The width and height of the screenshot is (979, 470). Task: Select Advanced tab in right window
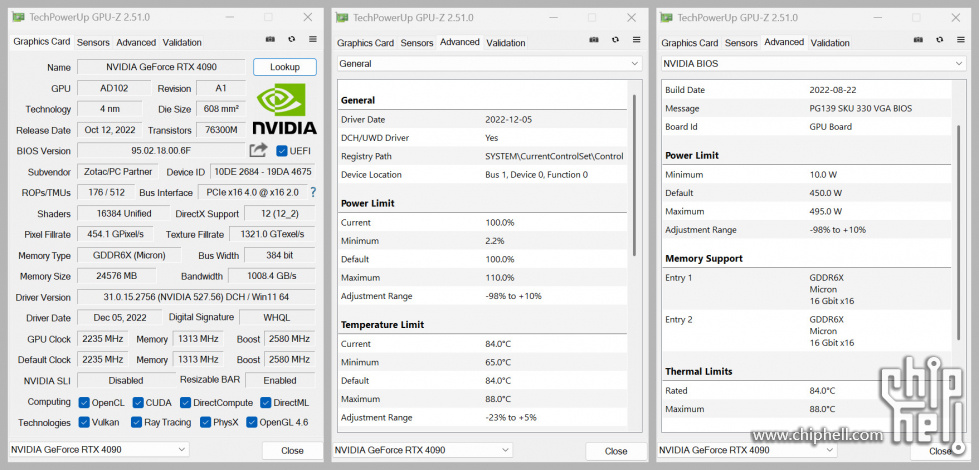[x=784, y=42]
